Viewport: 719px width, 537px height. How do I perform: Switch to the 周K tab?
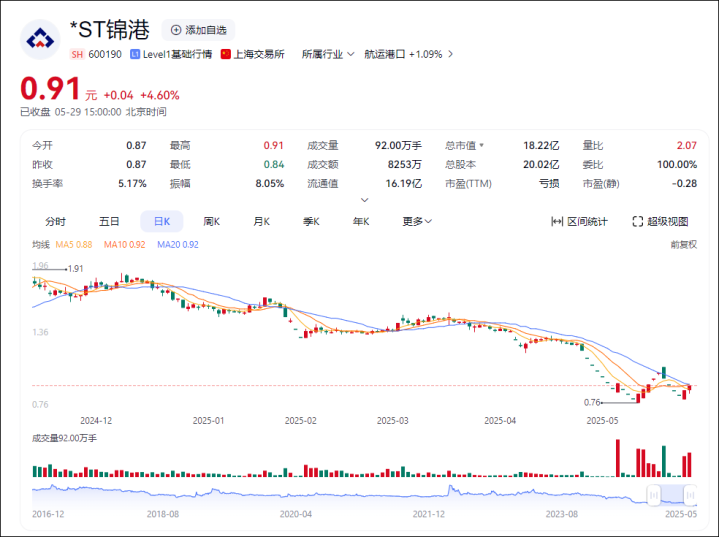[211, 222]
